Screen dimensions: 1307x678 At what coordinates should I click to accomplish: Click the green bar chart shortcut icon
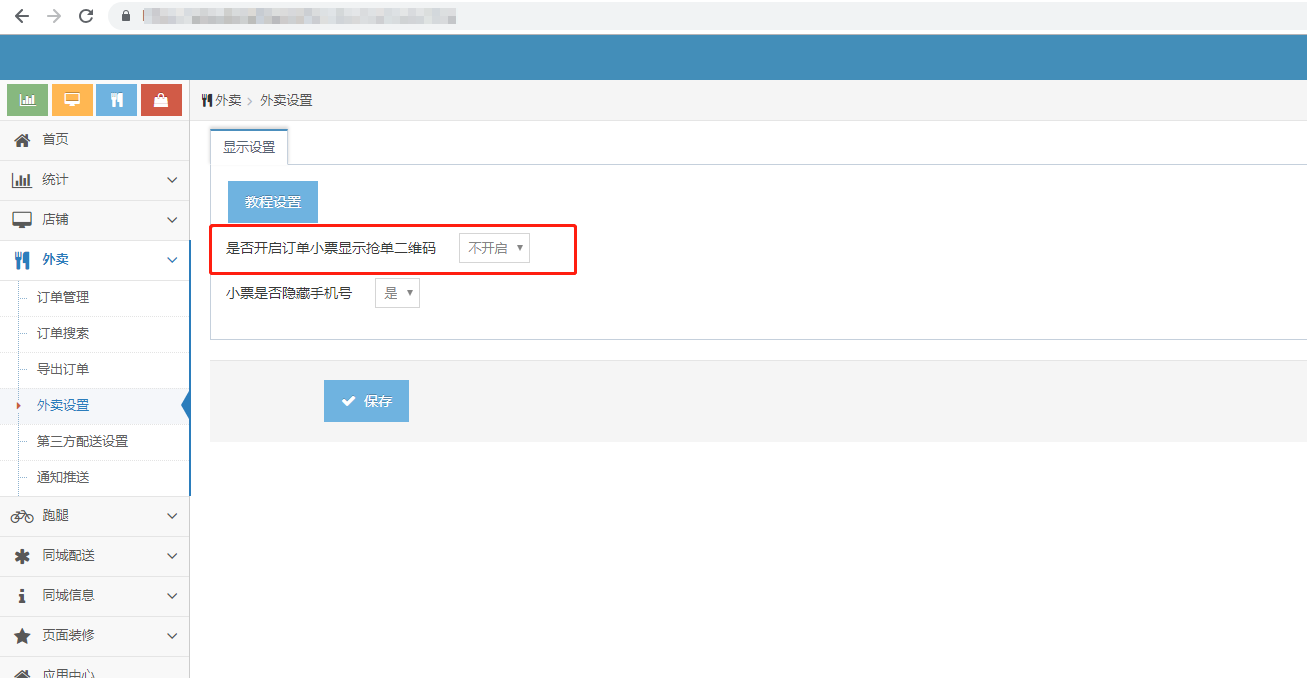tap(28, 100)
